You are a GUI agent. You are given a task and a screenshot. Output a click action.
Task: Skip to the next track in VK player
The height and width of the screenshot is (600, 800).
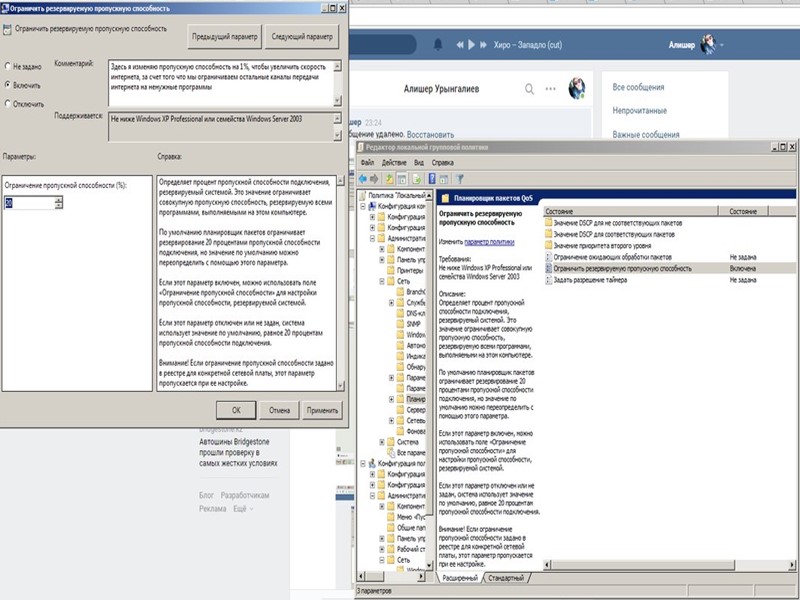click(x=483, y=45)
